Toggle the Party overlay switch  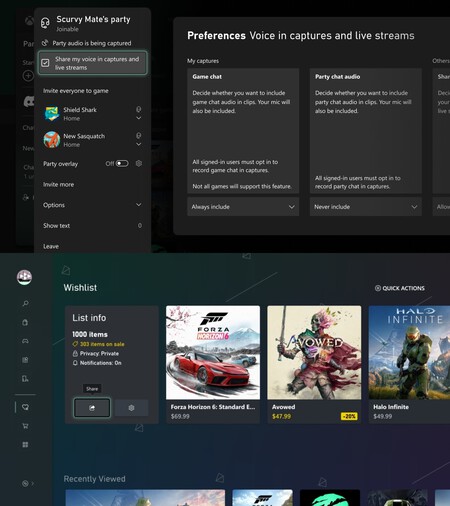pos(122,163)
